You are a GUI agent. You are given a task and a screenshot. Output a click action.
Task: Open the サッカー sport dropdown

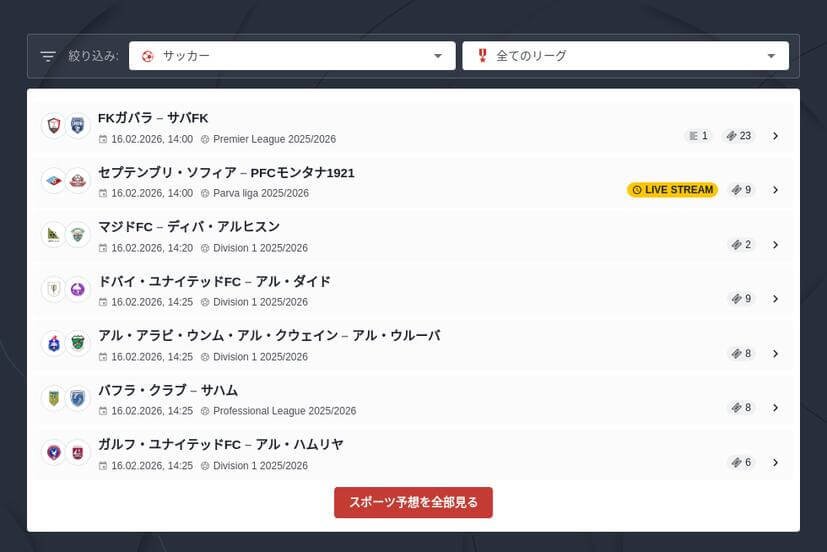click(x=292, y=56)
